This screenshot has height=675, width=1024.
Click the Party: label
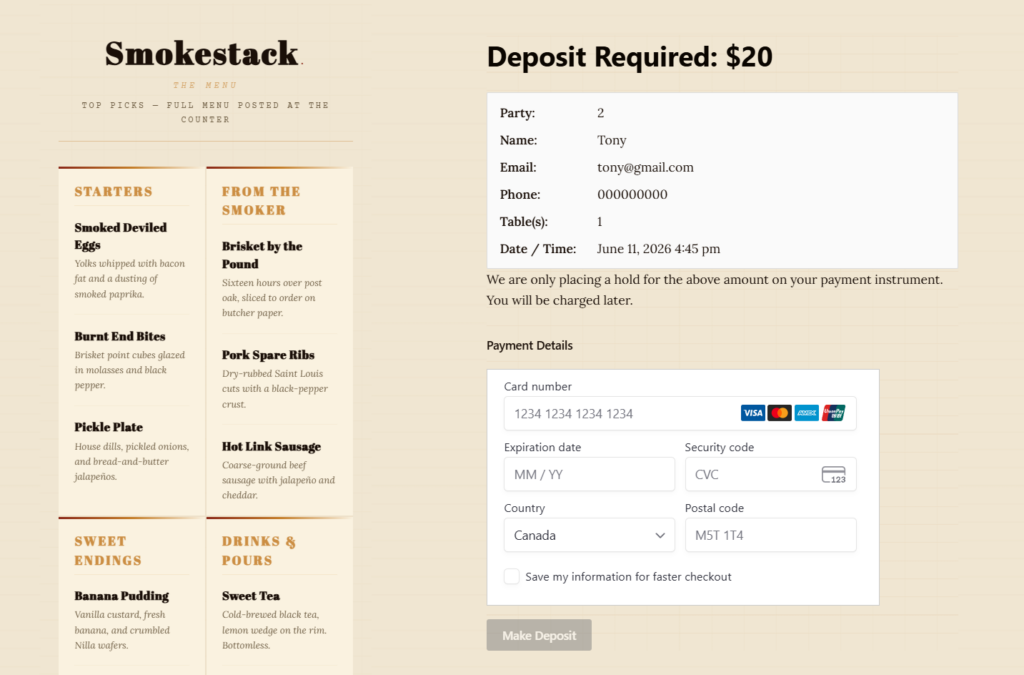(517, 113)
